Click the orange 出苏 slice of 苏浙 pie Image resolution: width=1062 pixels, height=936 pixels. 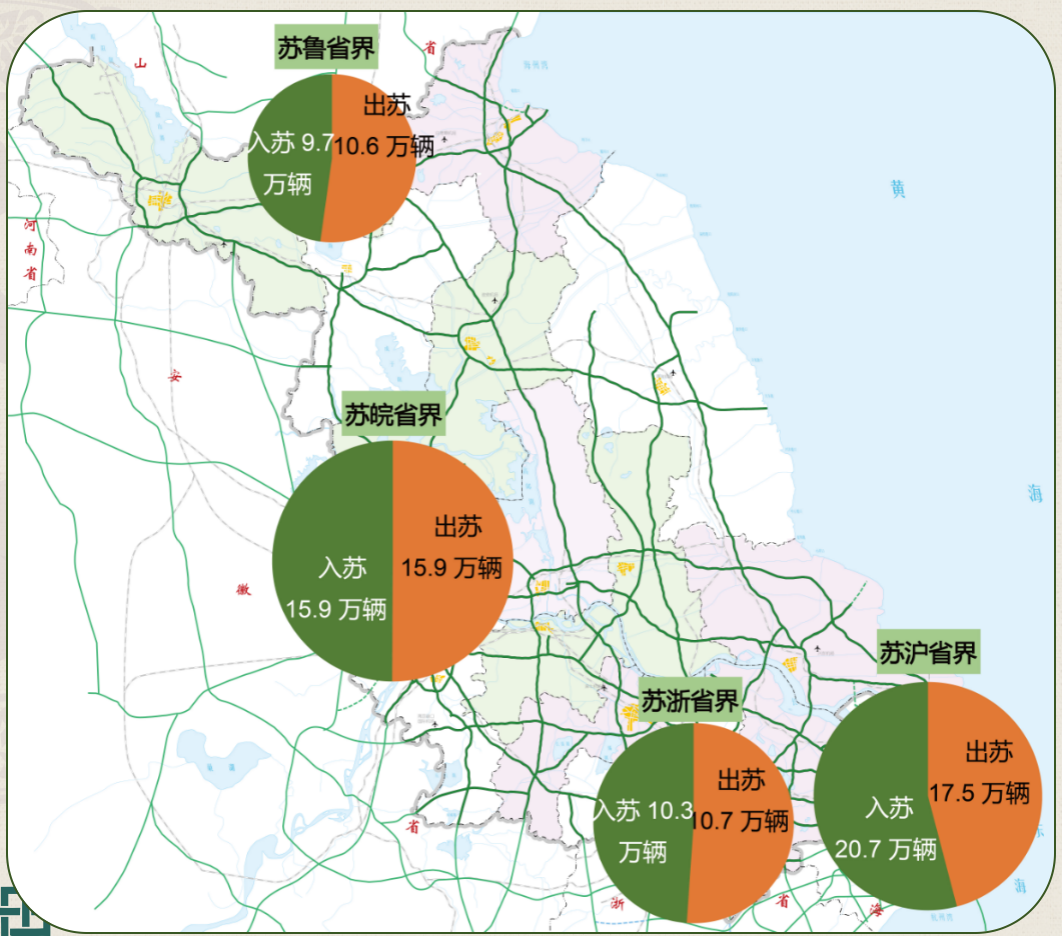[740, 870]
